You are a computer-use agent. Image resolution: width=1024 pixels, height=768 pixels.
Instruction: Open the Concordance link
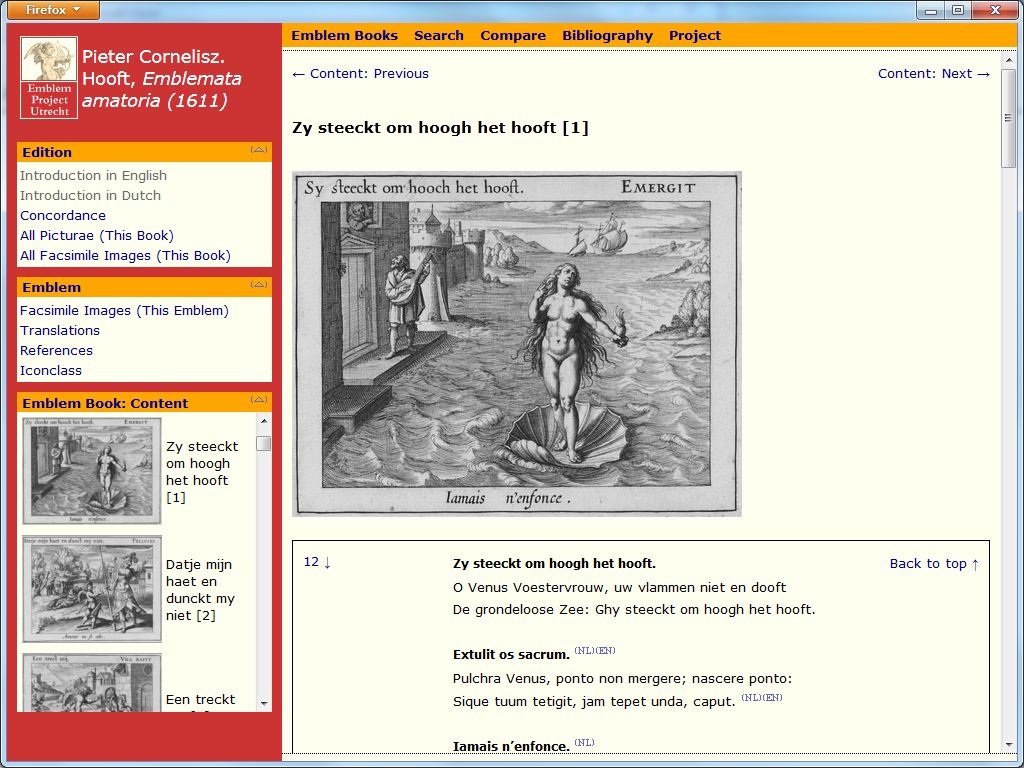(x=63, y=216)
